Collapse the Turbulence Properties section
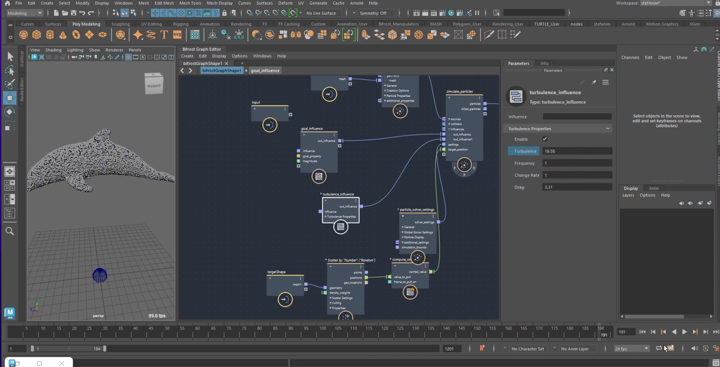 [x=608, y=129]
